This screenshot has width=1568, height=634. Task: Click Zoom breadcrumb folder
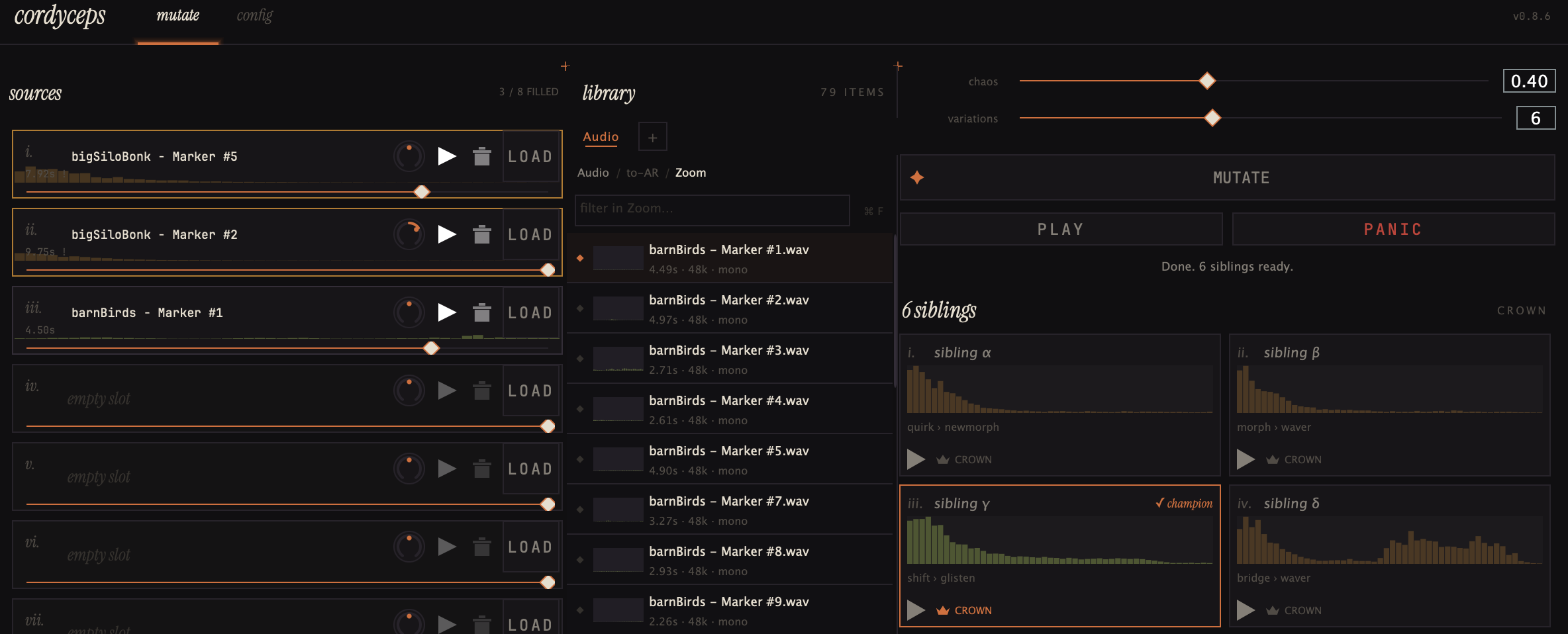[x=690, y=173]
